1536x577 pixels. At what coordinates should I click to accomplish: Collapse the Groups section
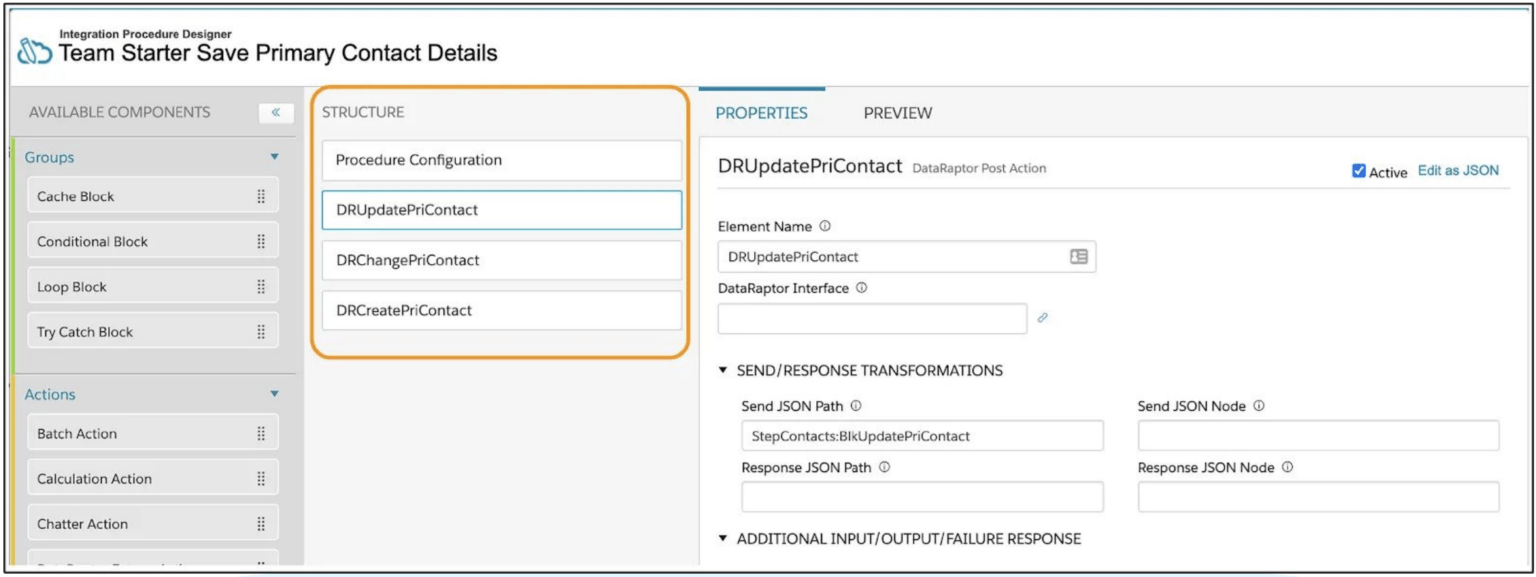[x=275, y=157]
